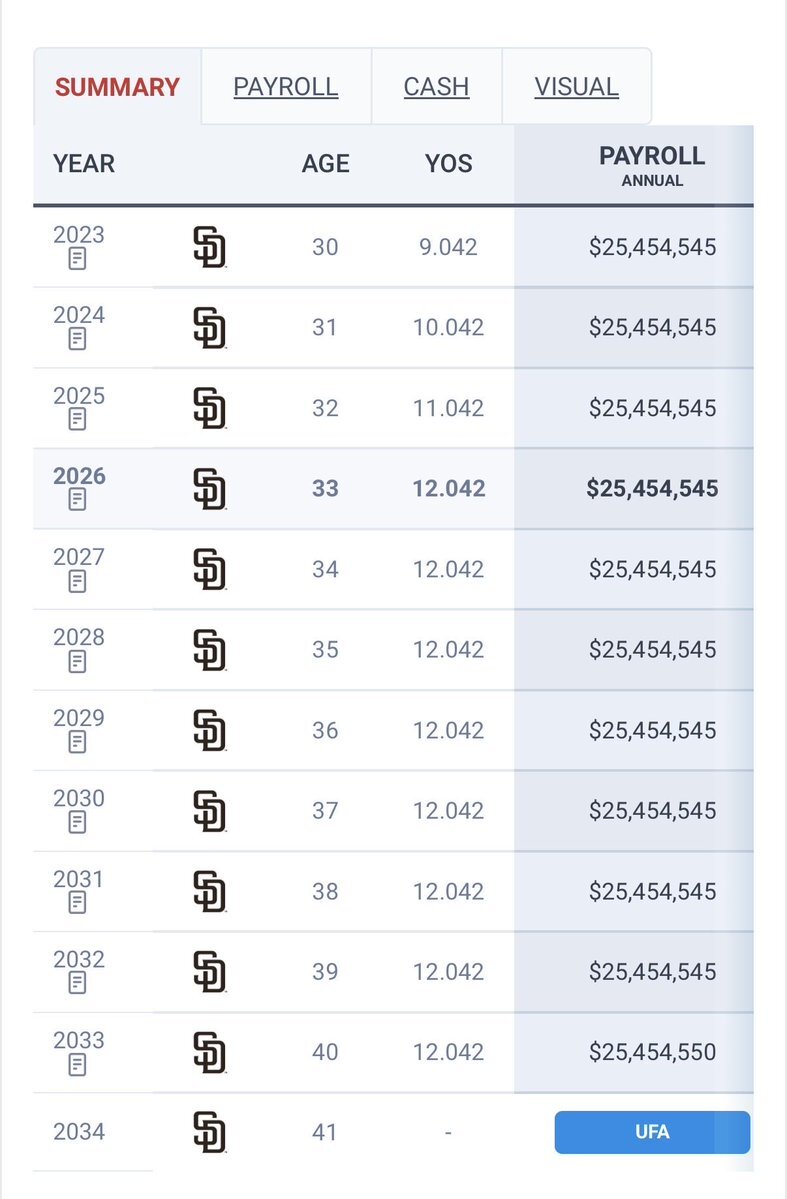
Task: Click the 2024 contract details document icon
Action: point(78,340)
